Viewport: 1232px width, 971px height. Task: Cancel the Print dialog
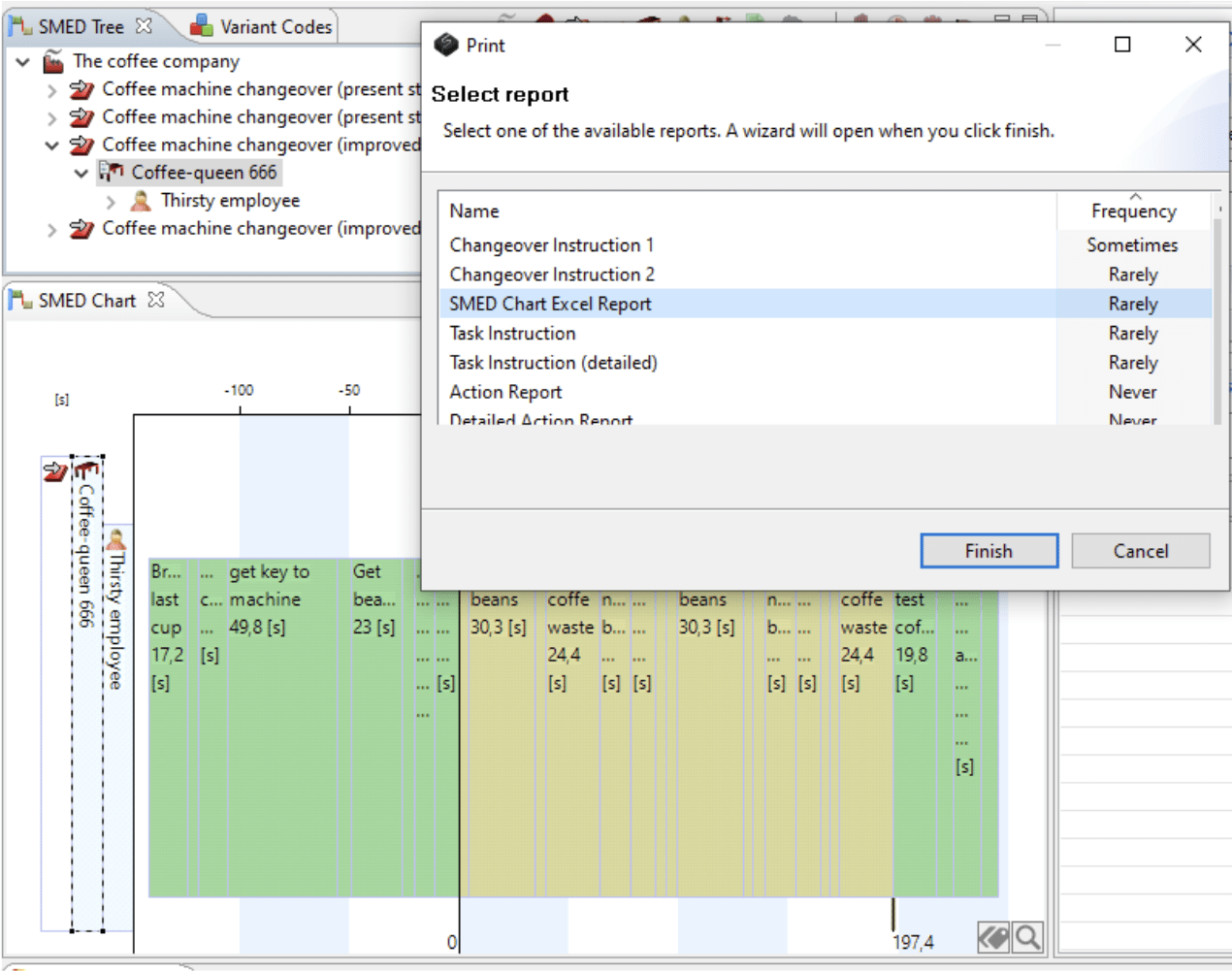pos(1141,551)
